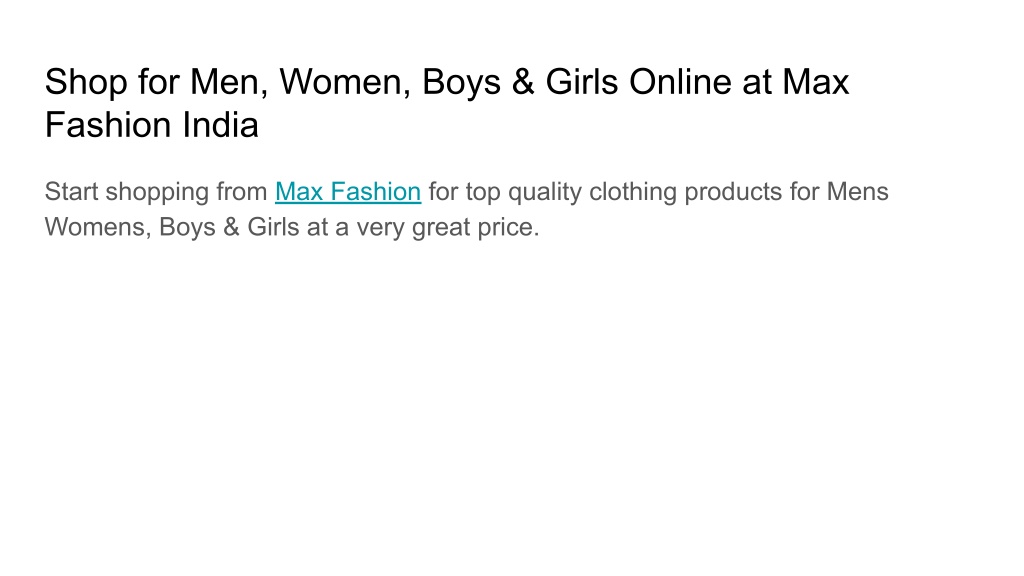Viewport: 1024px width, 576px height.
Task: Click 'Women,' in the slide title
Action: click(345, 83)
